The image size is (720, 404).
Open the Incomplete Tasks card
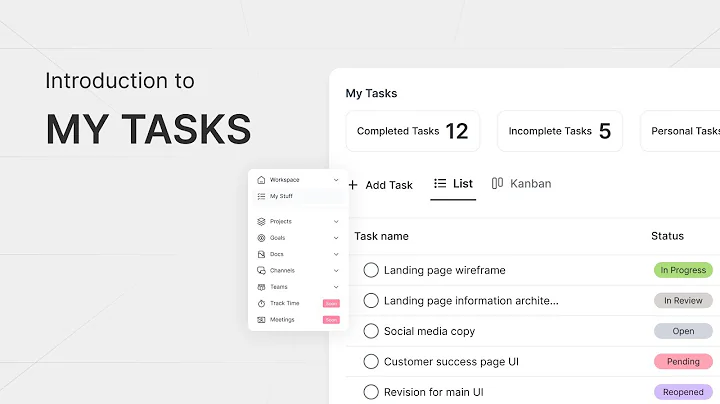[x=560, y=131]
